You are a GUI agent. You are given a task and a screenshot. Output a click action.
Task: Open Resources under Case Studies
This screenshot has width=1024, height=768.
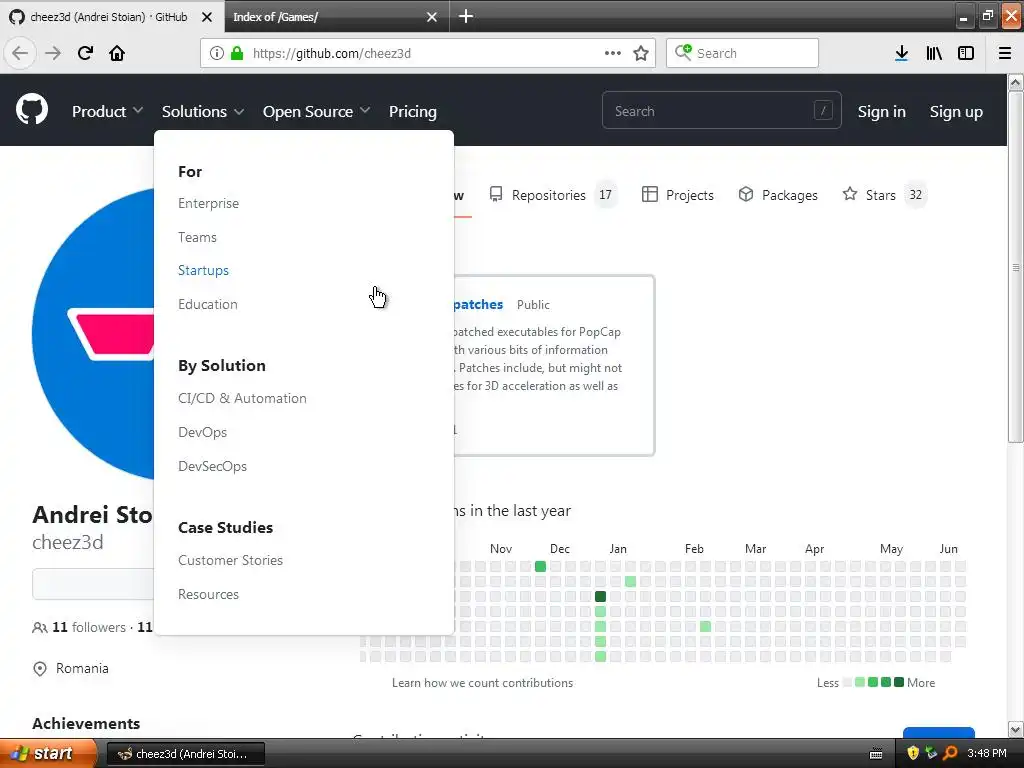point(208,594)
